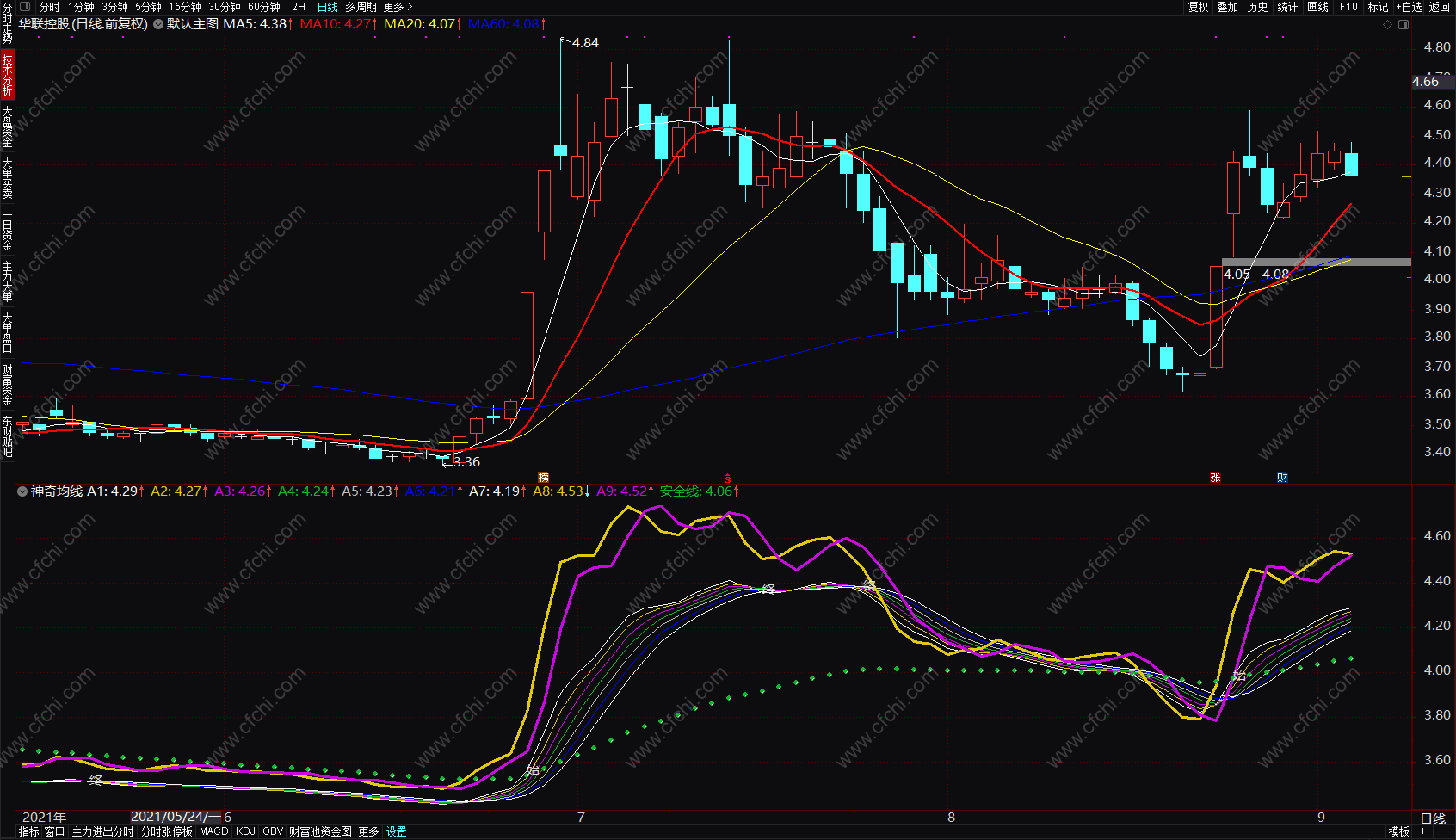Click the 涨 marker icon under chart

1215,477
